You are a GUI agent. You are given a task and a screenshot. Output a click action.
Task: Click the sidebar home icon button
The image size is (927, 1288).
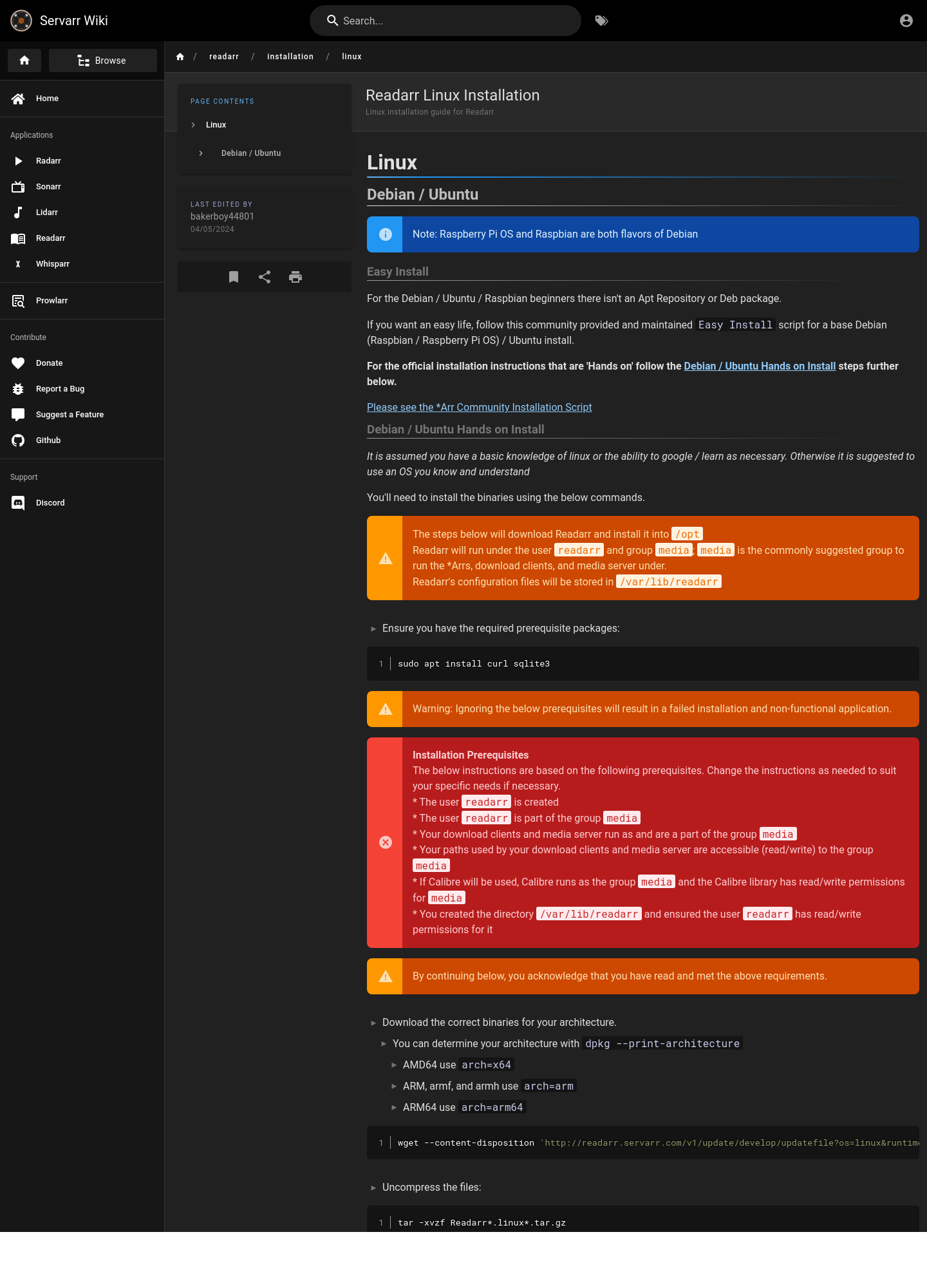coord(24,61)
